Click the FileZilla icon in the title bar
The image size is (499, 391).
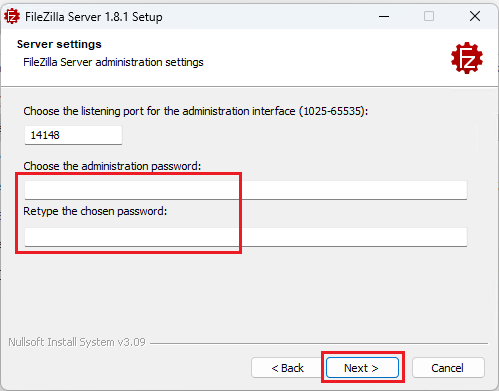click(12, 16)
